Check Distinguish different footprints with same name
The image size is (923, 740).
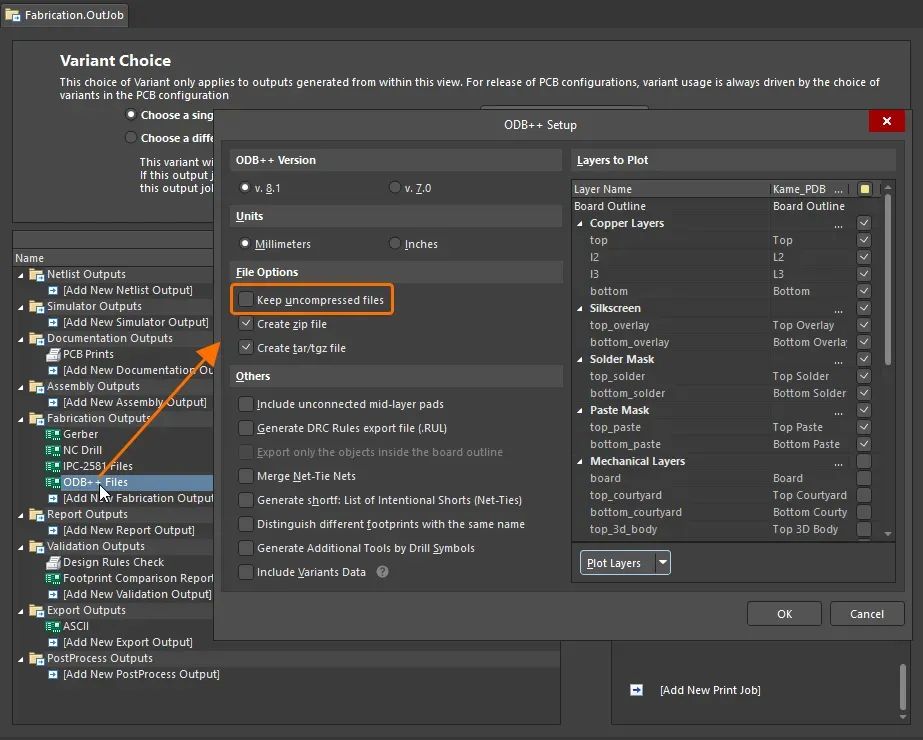point(245,524)
